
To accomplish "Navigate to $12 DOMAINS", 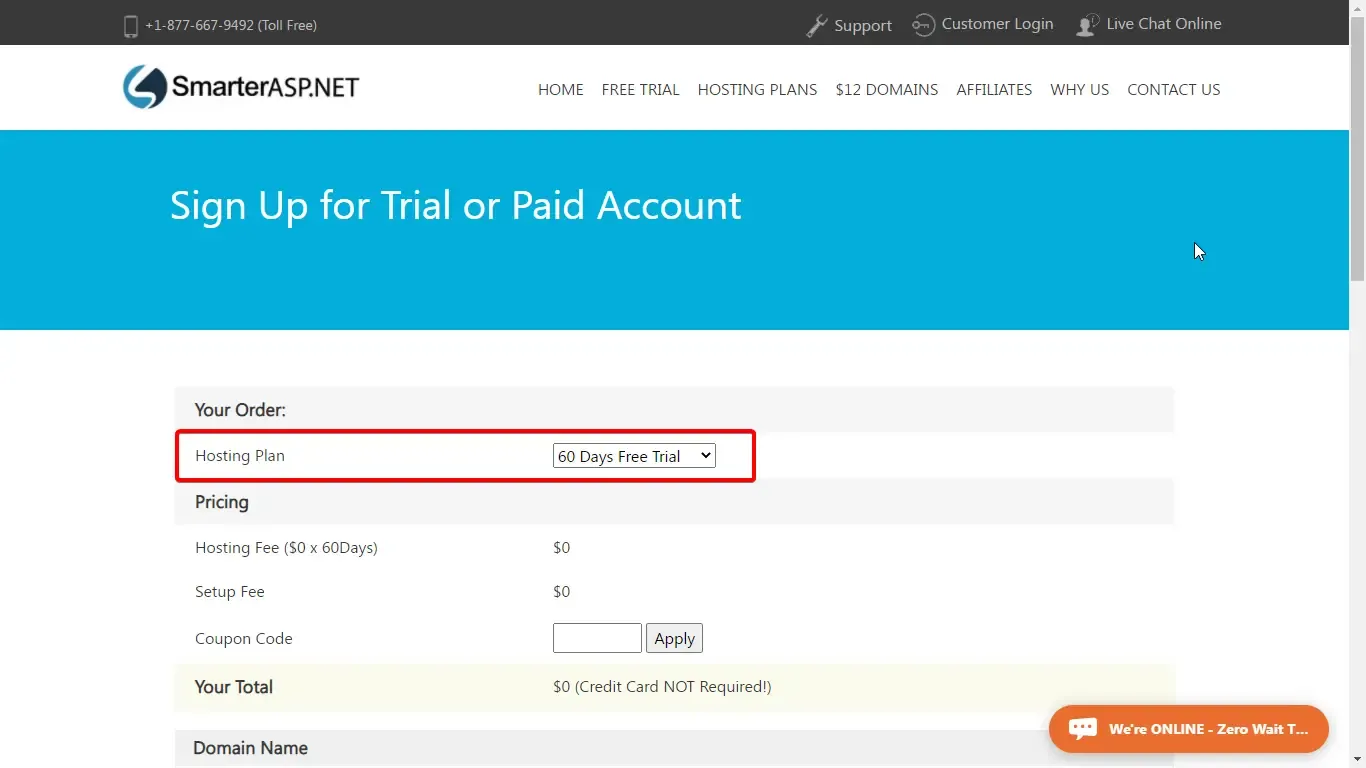I will coord(886,89).
